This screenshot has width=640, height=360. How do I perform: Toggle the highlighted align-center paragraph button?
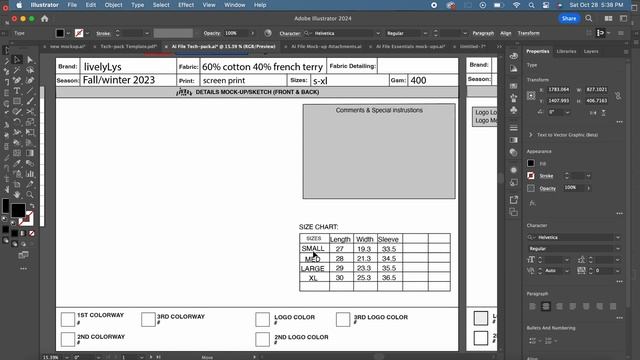[x=546, y=307]
